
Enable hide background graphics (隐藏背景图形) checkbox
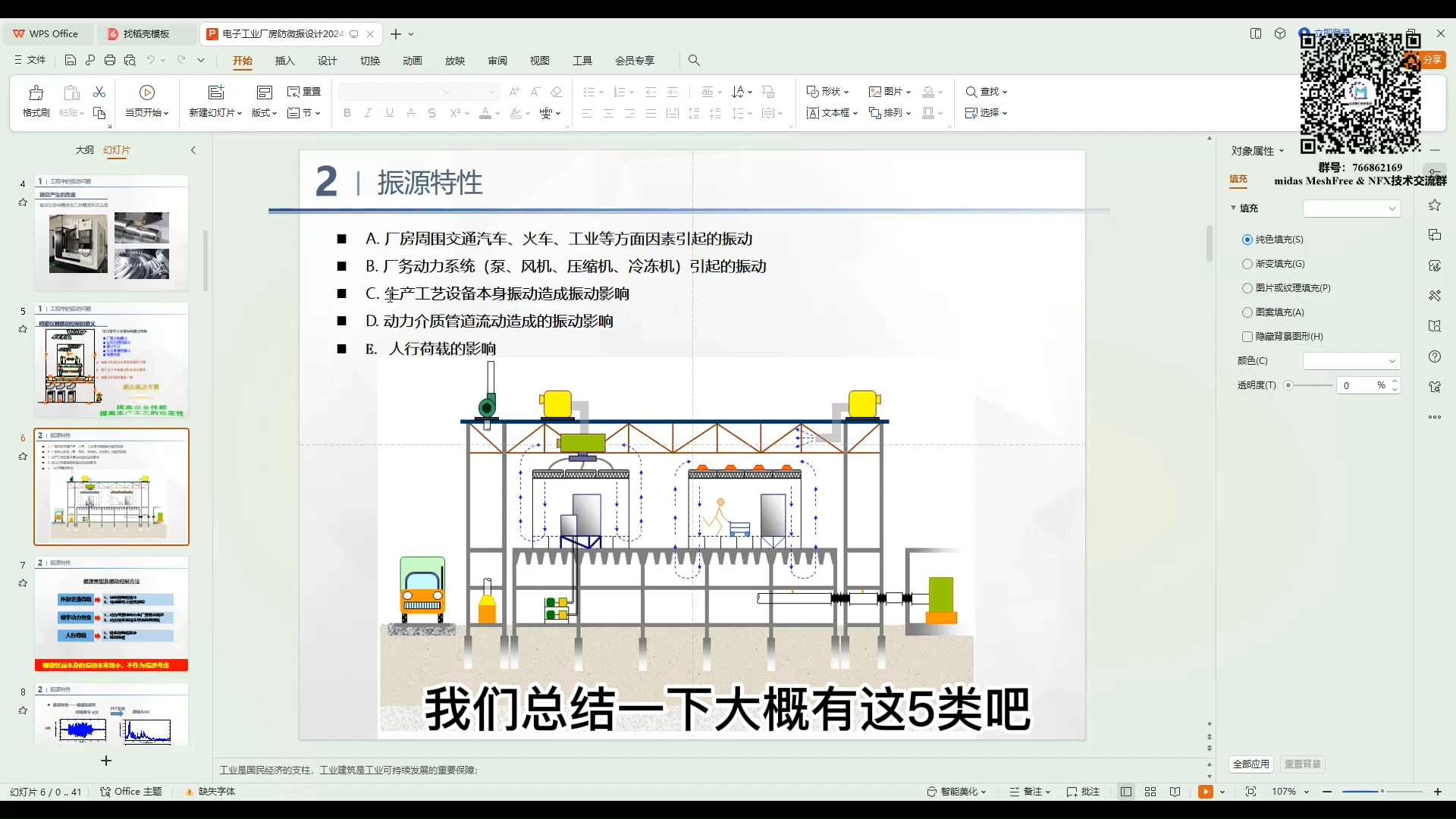point(1247,337)
